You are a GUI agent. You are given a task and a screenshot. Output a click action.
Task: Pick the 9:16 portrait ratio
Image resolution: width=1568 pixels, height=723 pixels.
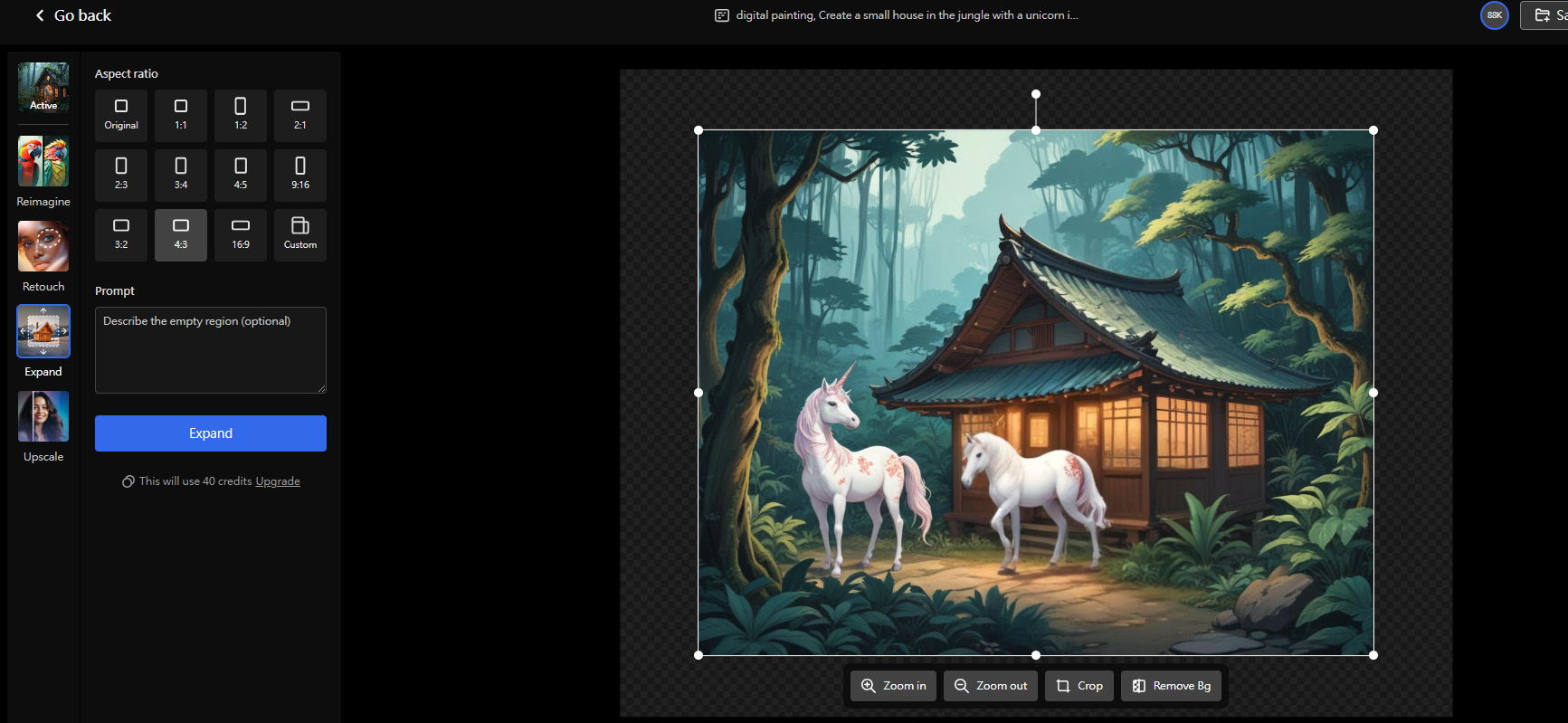(x=300, y=175)
